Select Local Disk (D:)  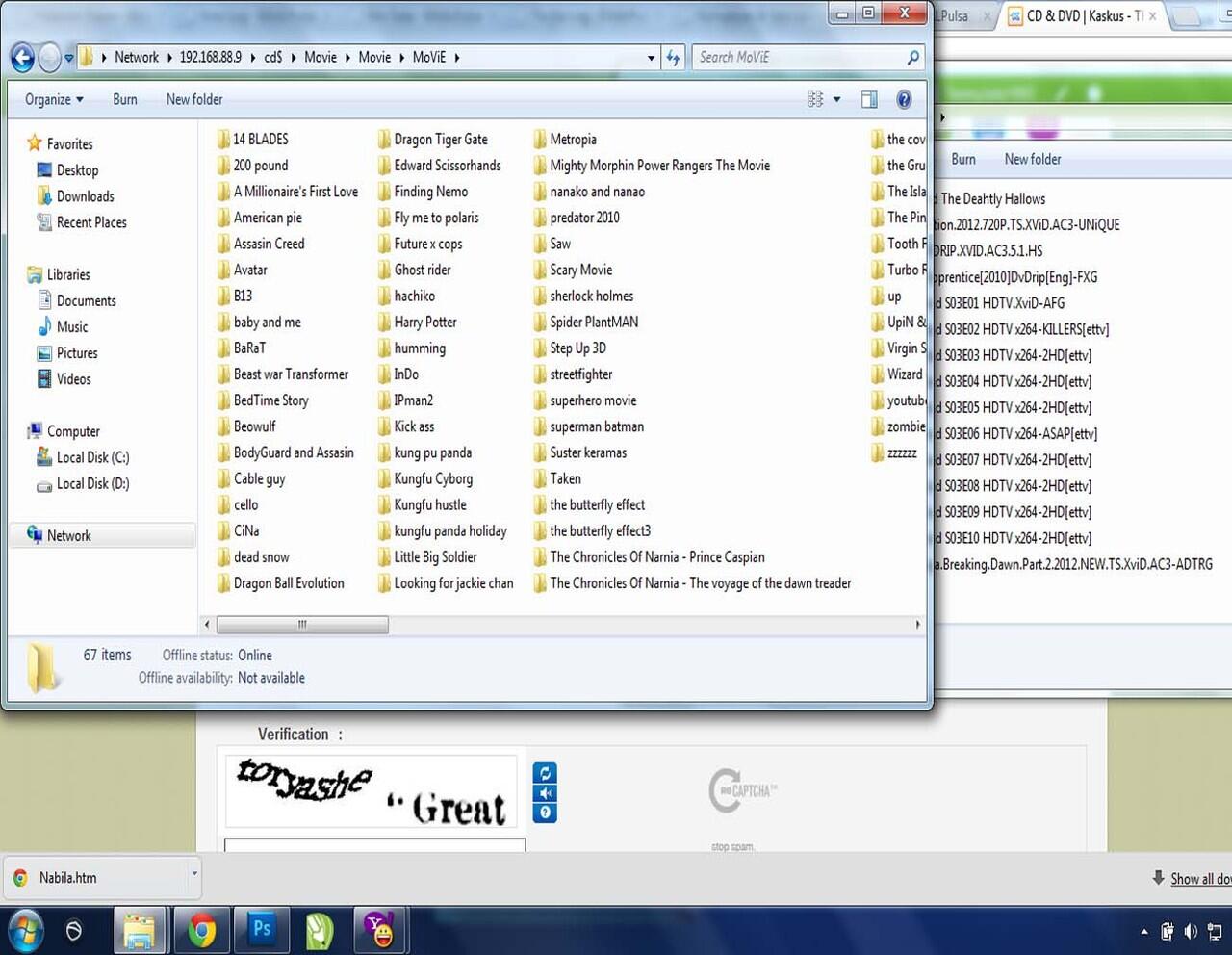83,484
